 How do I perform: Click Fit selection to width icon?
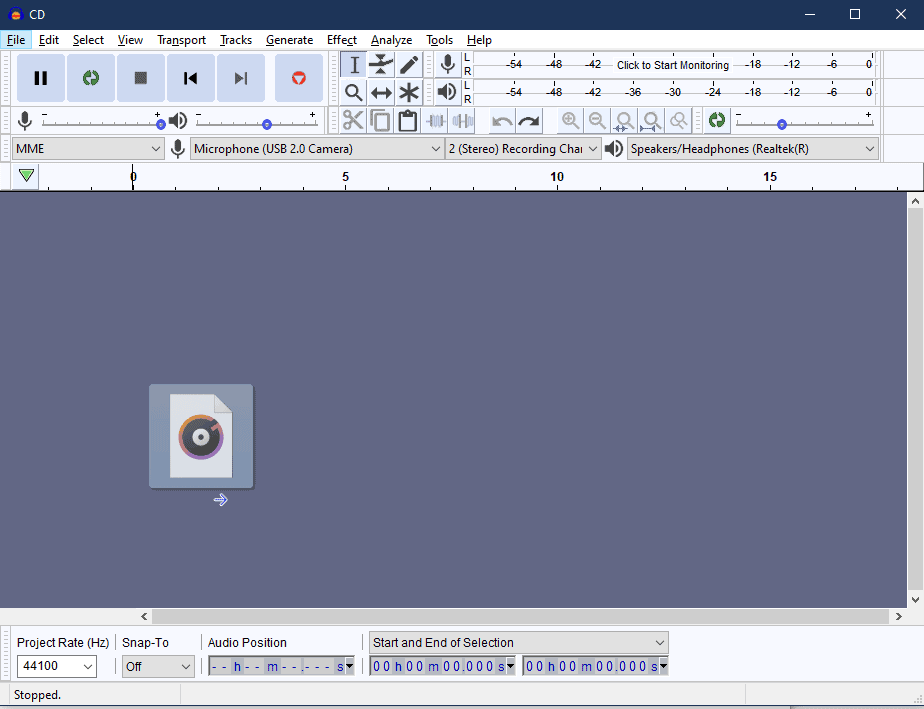624,121
